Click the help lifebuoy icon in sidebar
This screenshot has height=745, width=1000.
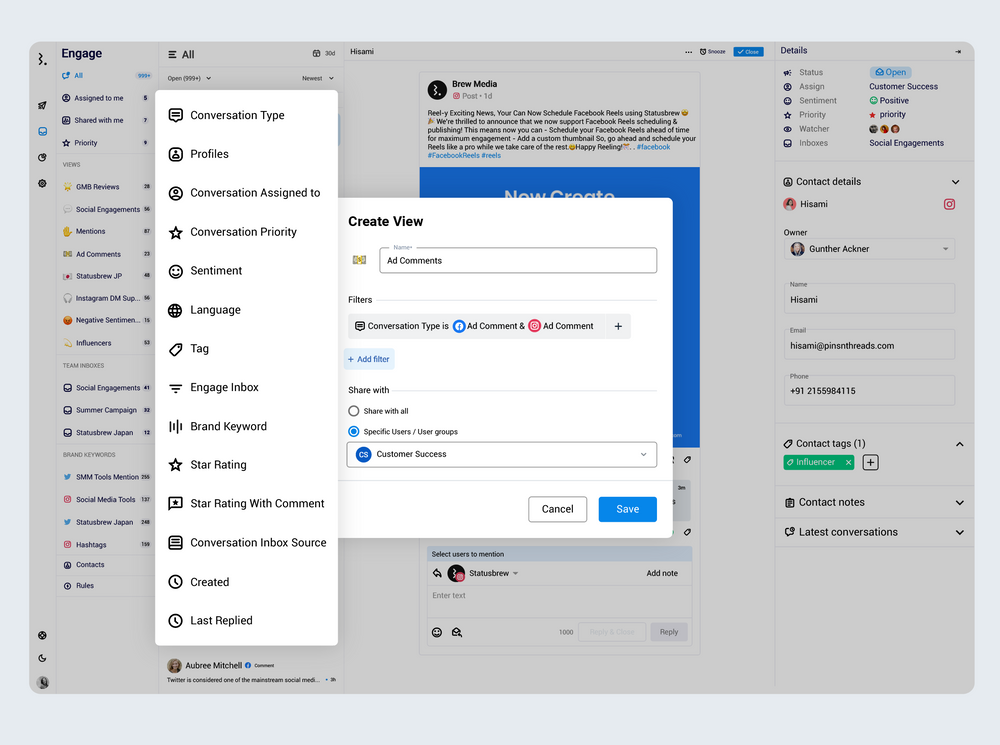pos(42,635)
